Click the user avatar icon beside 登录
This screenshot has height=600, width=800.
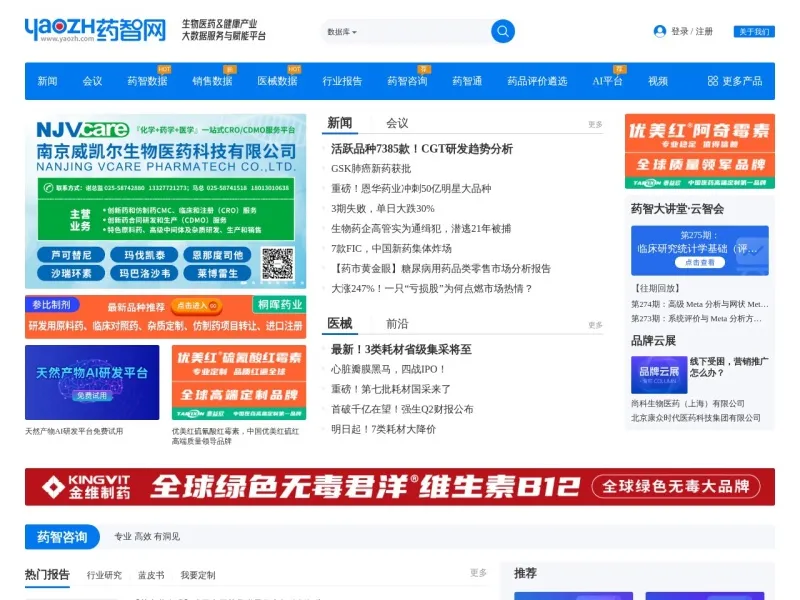pyautogui.click(x=659, y=32)
